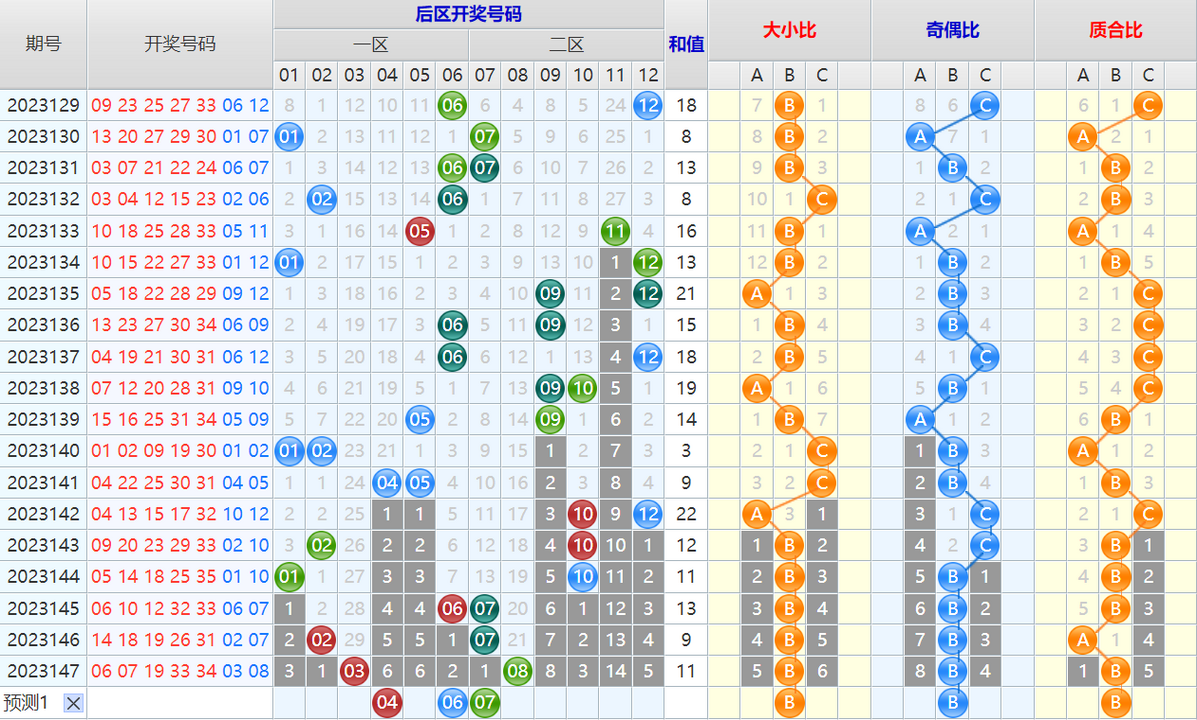The image size is (1197, 720).
Task: Select the 后区开奖号码 header
Action: 468,14
